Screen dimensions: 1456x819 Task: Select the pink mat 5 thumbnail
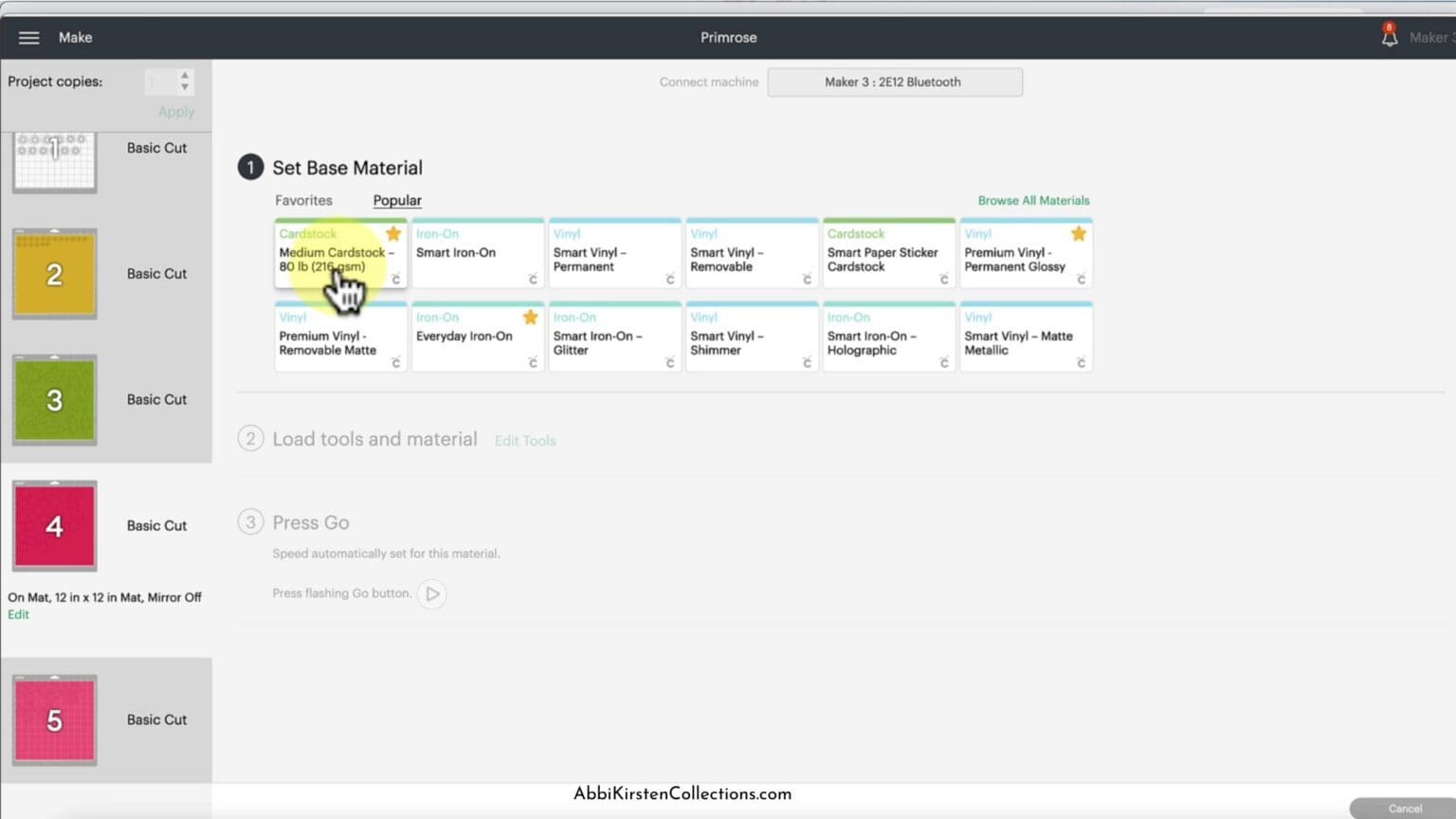[x=54, y=720]
